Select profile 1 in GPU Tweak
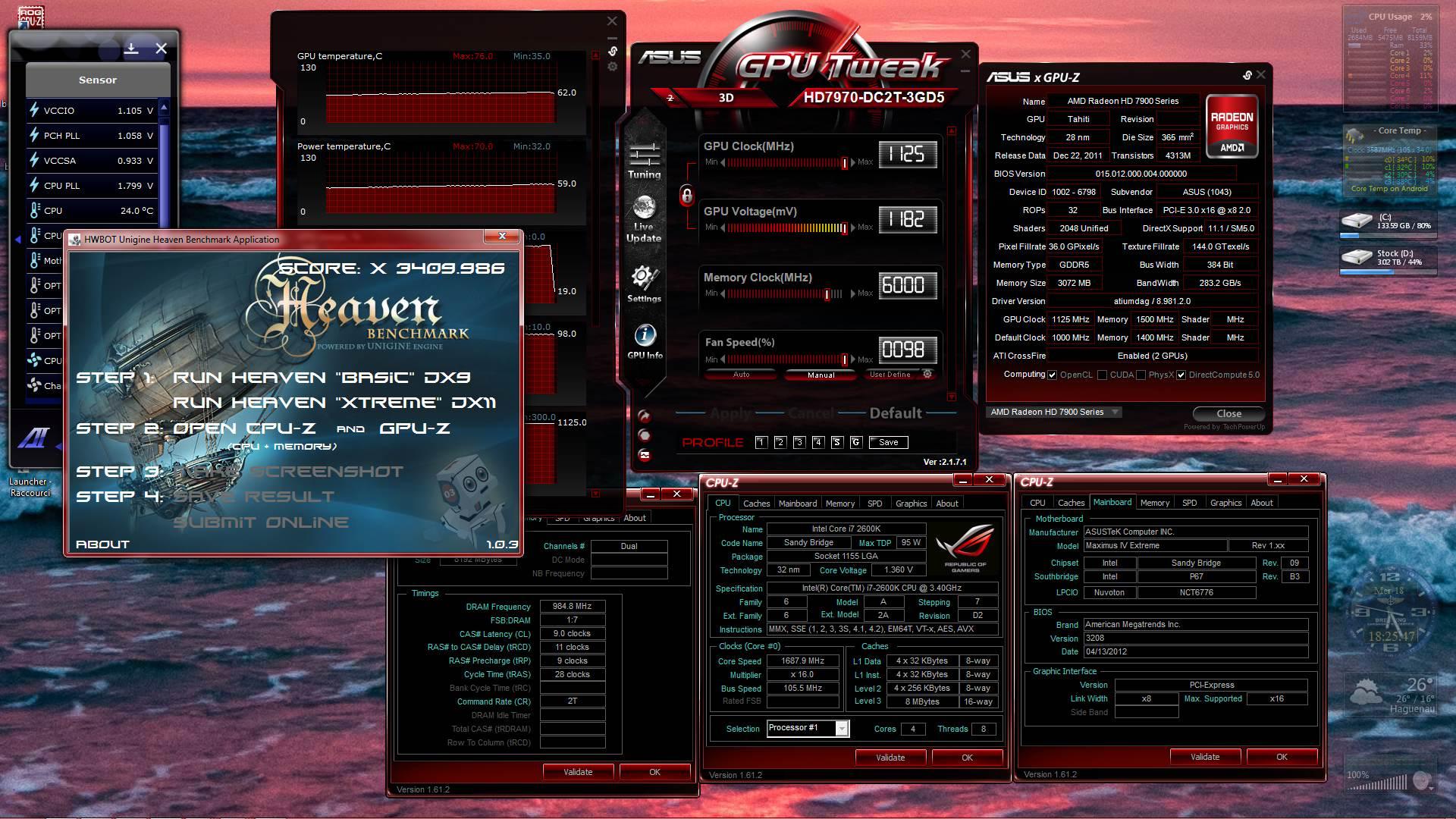The height and width of the screenshot is (819, 1456). 761,442
